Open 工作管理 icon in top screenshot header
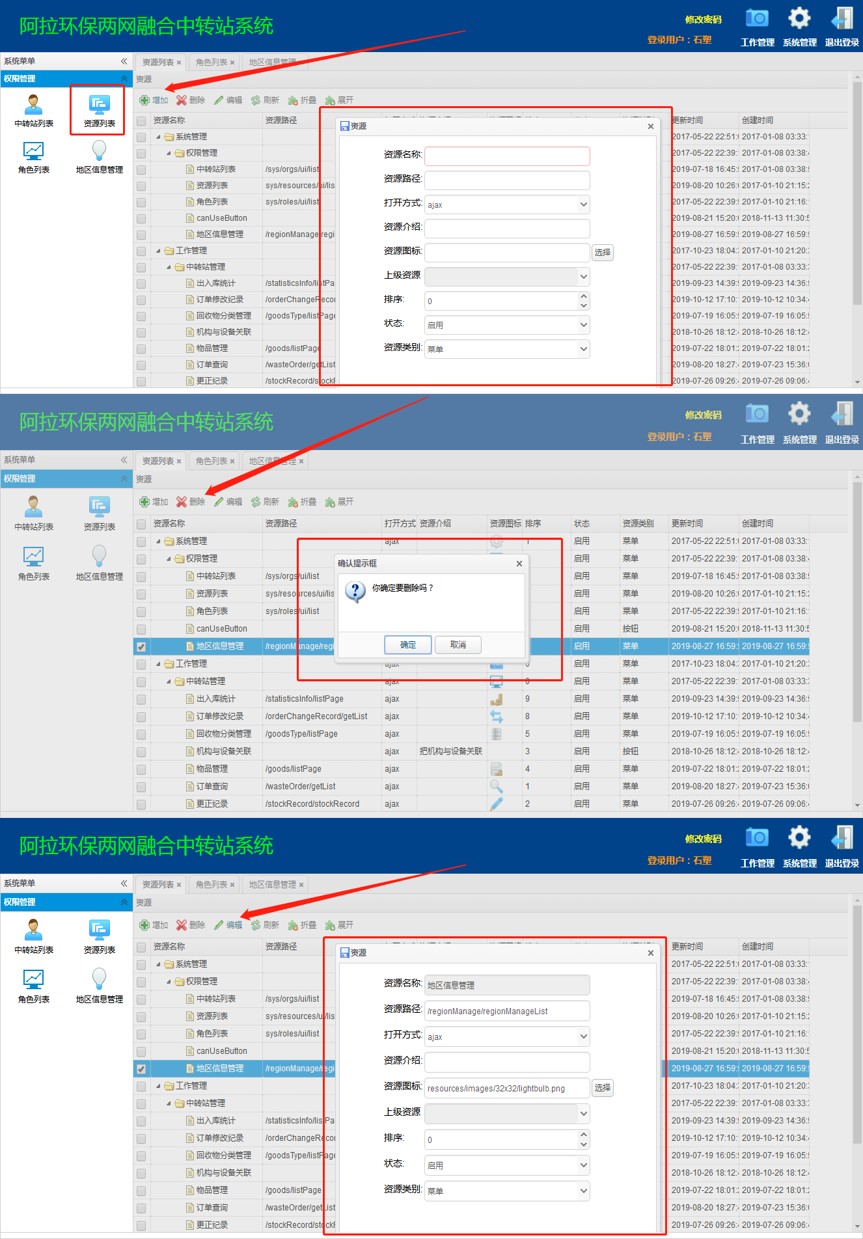The height and width of the screenshot is (1239, 863). click(x=757, y=19)
